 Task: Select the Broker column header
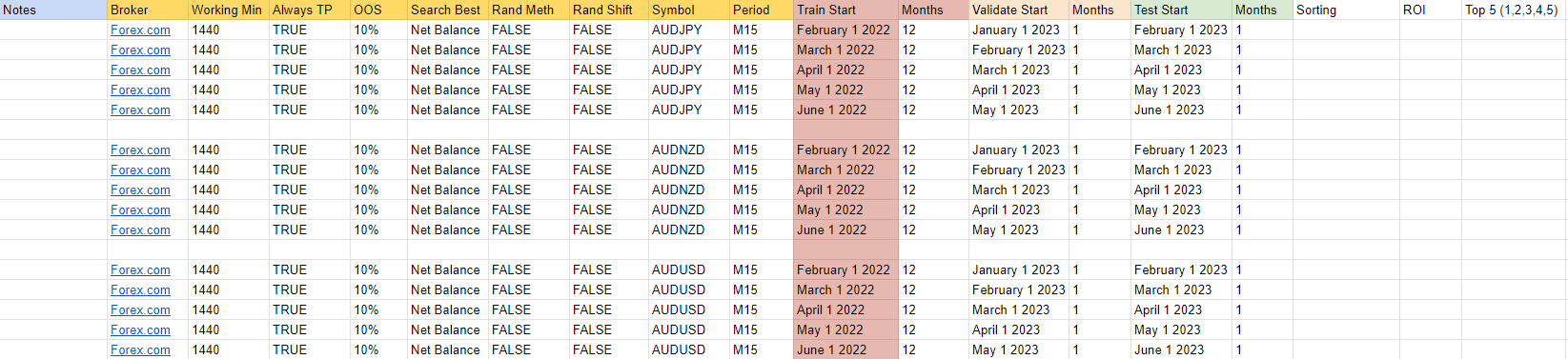coord(148,10)
